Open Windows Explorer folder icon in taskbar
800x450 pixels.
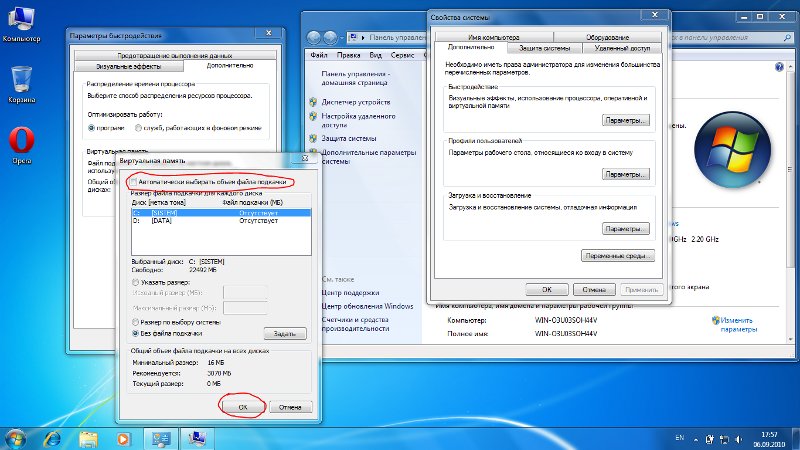coord(89,437)
